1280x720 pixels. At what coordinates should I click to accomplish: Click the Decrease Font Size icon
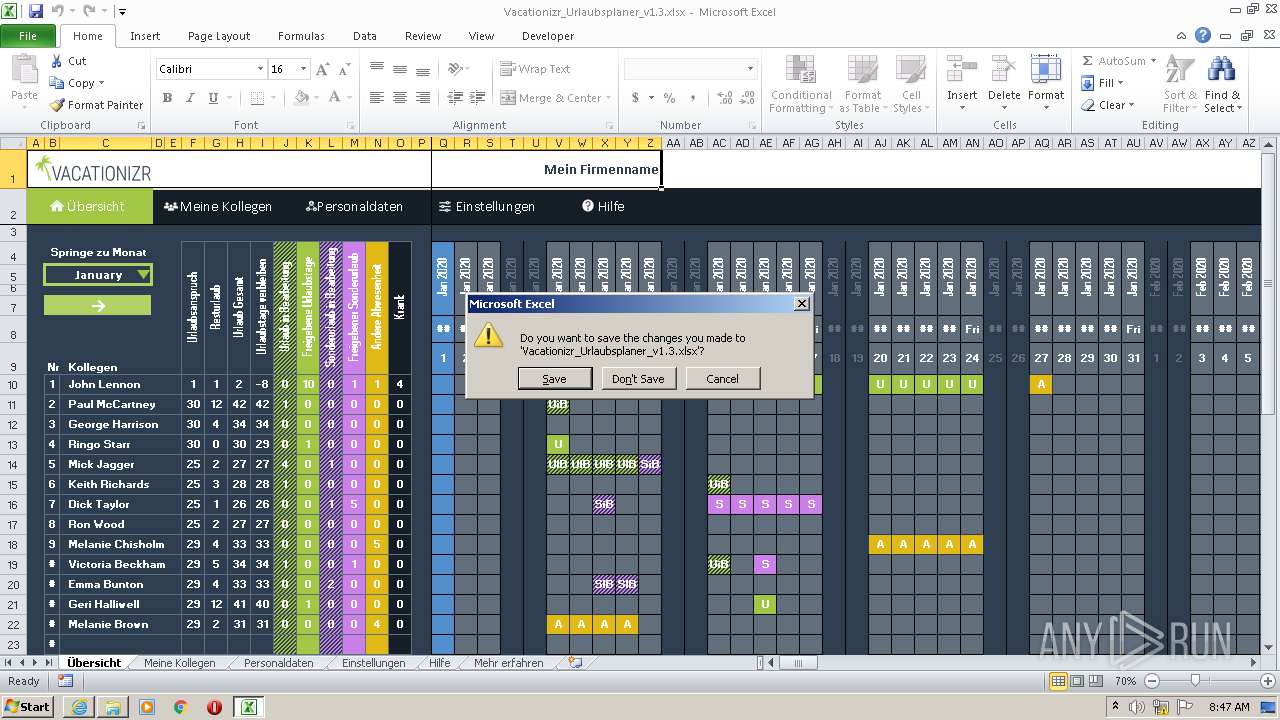(x=343, y=69)
